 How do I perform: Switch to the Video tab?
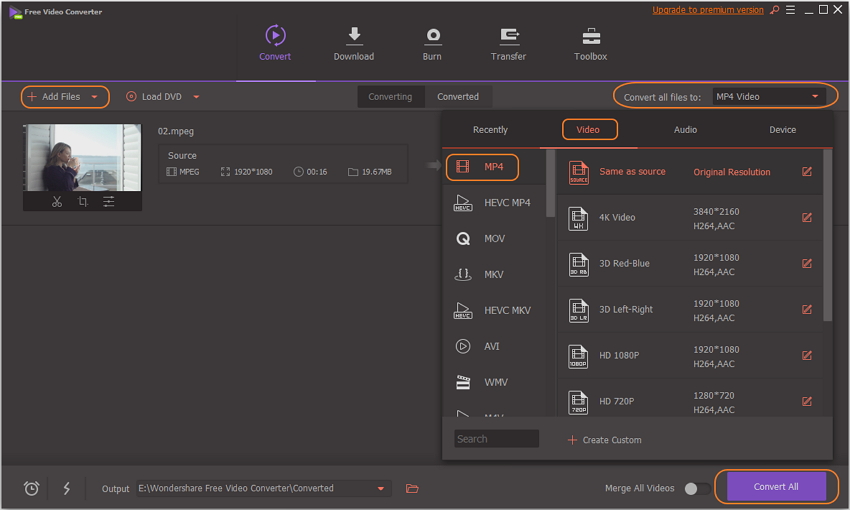589,130
